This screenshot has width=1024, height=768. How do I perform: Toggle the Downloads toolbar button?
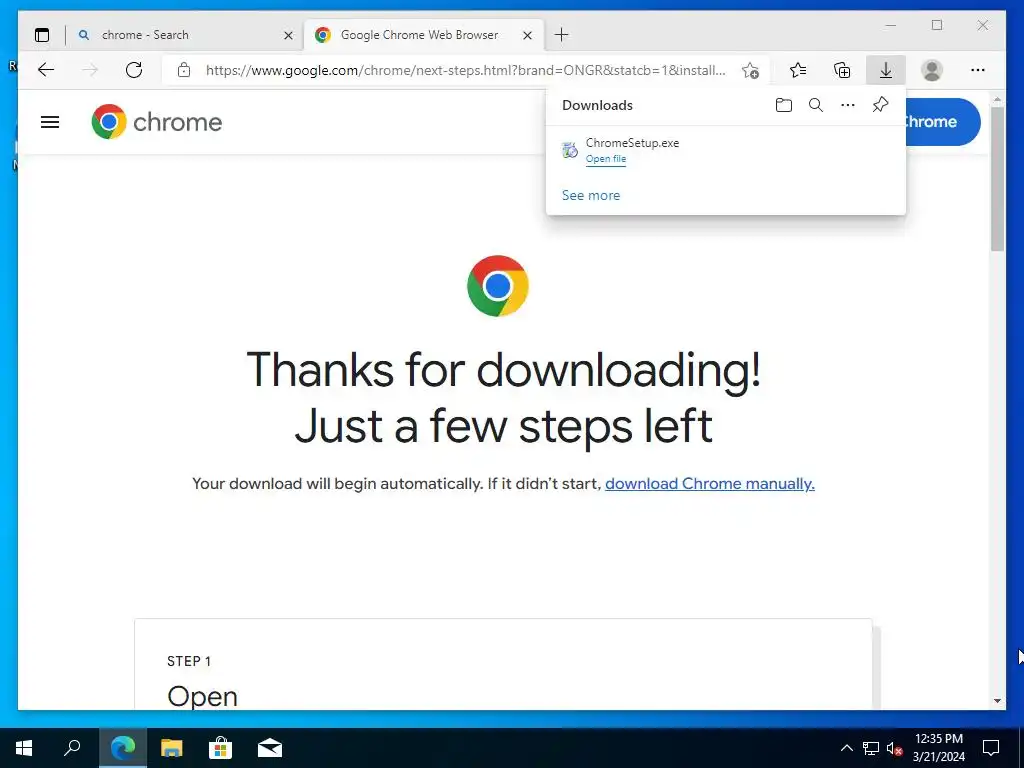pos(886,70)
